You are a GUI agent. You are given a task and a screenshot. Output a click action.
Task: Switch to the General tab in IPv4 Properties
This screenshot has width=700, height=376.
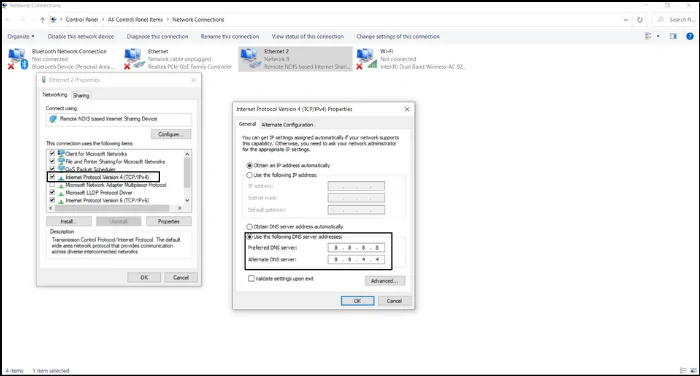point(247,124)
